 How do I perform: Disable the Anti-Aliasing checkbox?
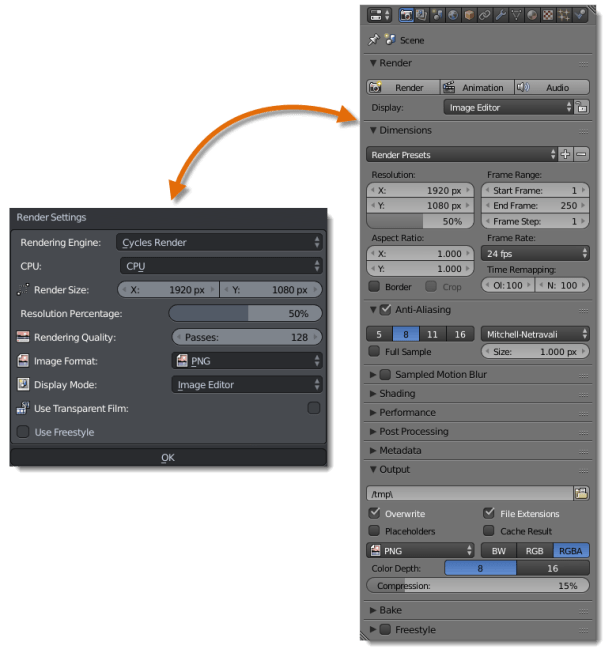pyautogui.click(x=385, y=310)
